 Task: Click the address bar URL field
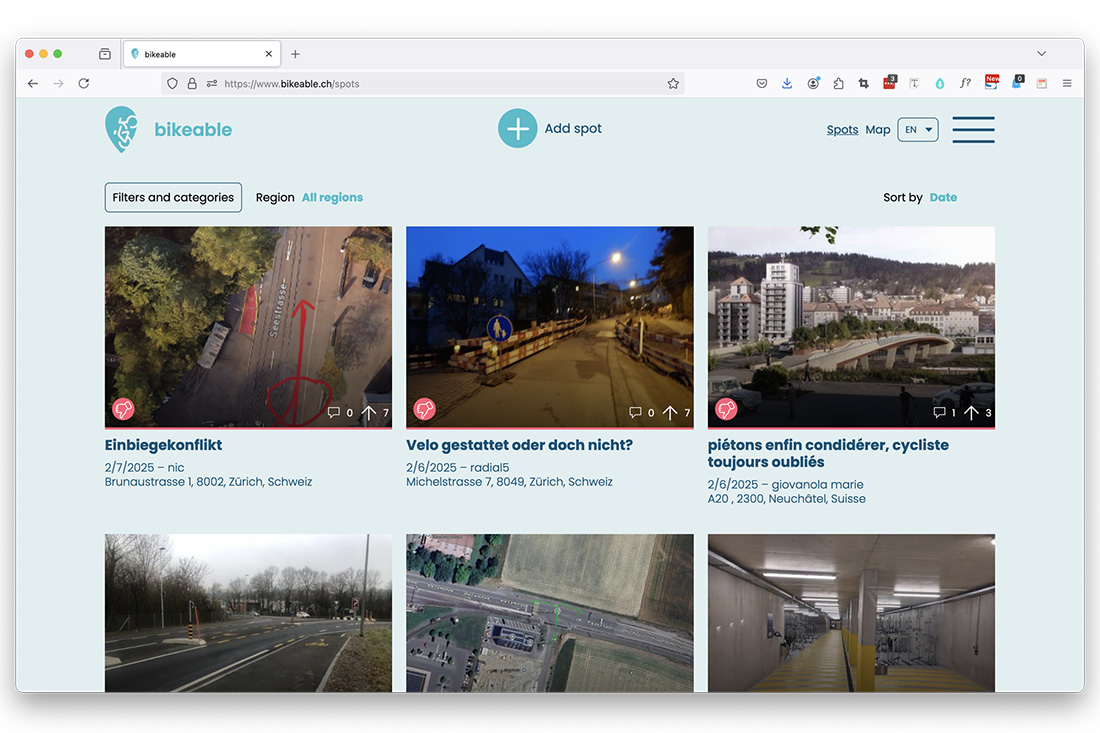[423, 83]
